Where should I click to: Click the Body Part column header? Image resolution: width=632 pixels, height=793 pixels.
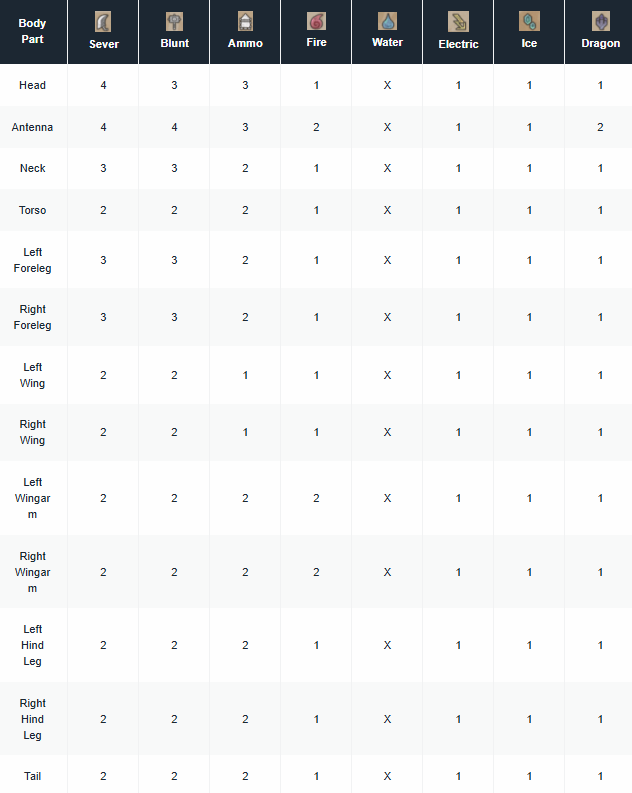(33, 31)
